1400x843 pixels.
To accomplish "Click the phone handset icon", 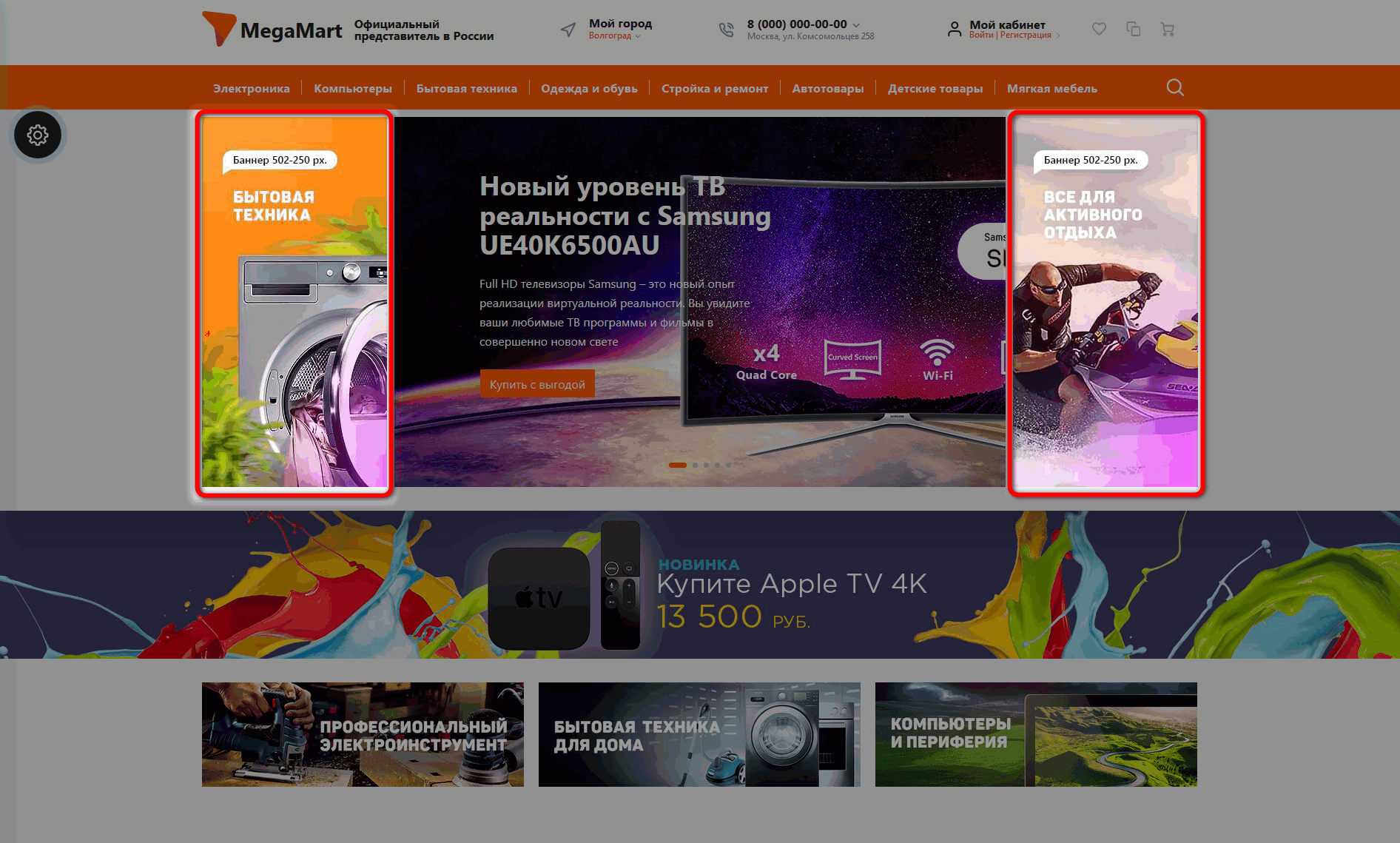I will (727, 30).
